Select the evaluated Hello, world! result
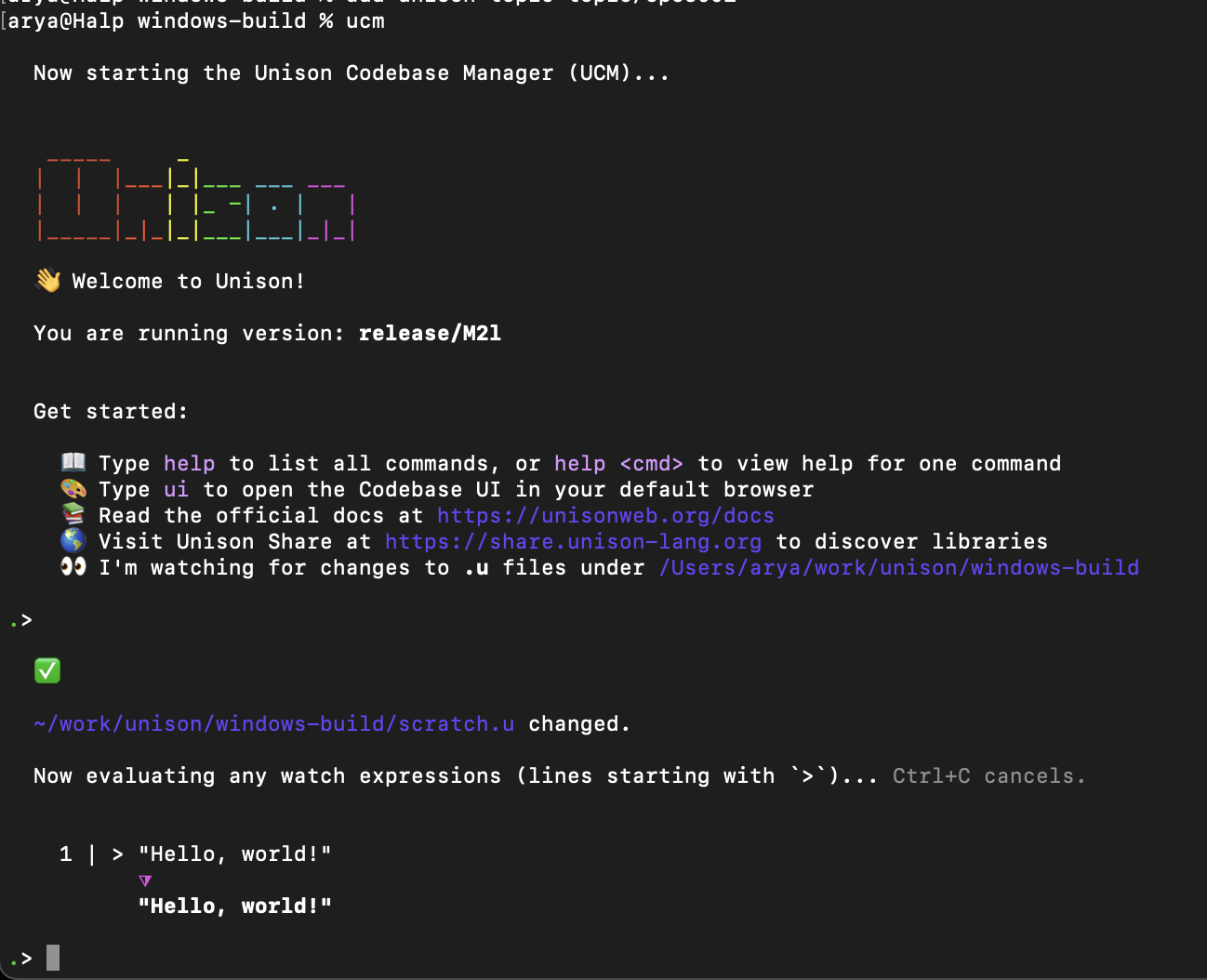This screenshot has height=980, width=1207. click(235, 906)
